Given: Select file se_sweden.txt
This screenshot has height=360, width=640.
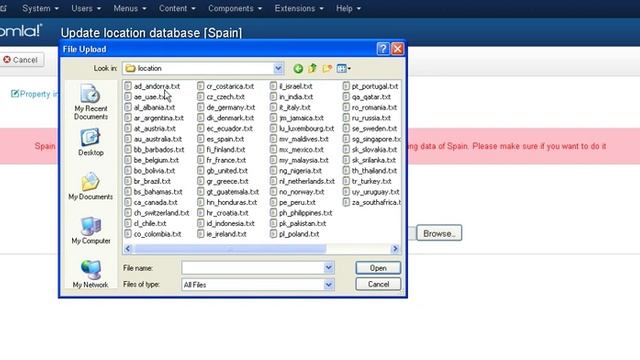Looking at the screenshot, I should click(x=370, y=129).
